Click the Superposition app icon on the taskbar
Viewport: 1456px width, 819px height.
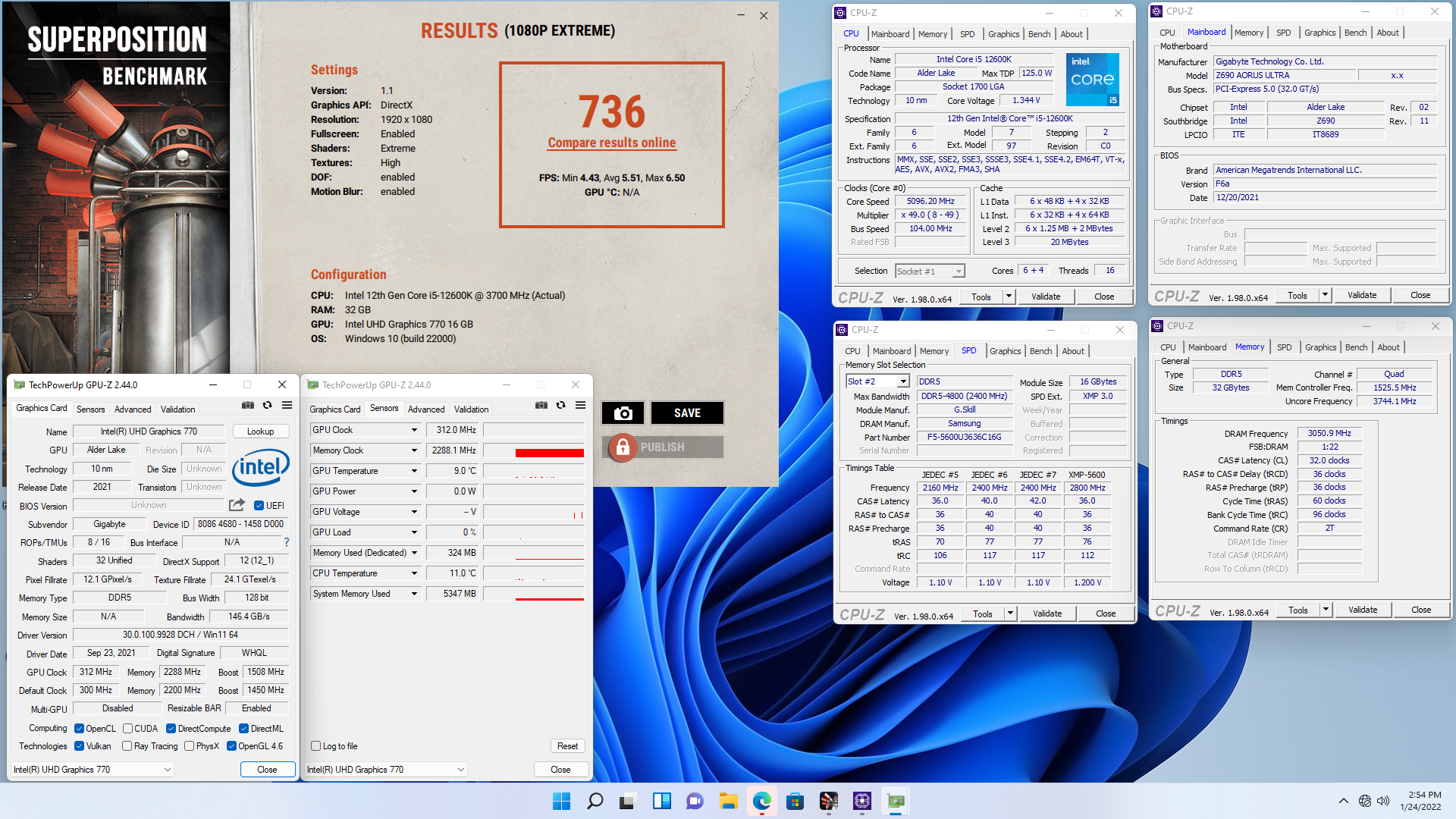click(x=829, y=801)
